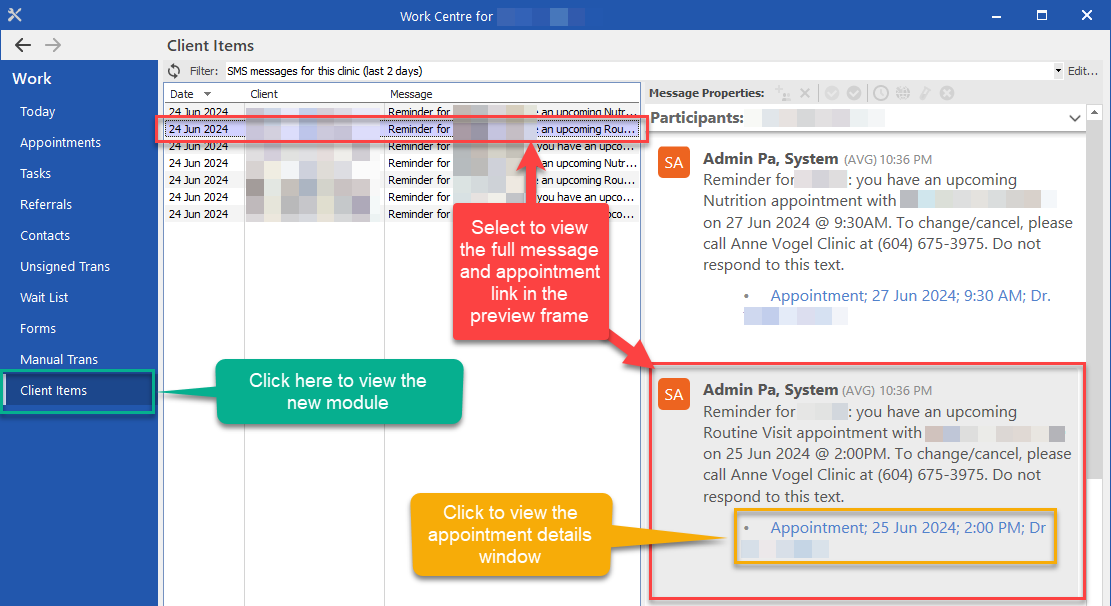Open the 27 Jun 2024 9:30 AM appointment link
The image size is (1111, 606).
(x=910, y=296)
